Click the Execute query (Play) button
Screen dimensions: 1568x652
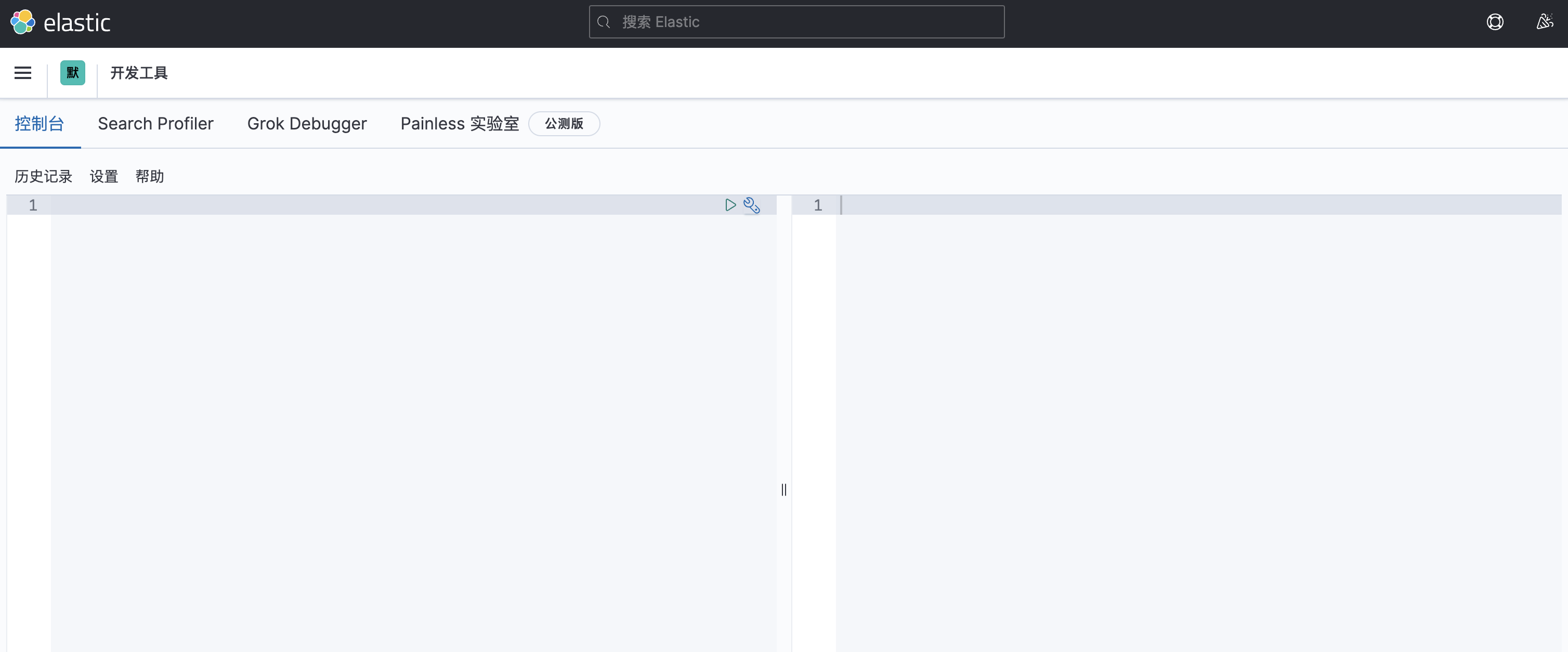(x=730, y=205)
